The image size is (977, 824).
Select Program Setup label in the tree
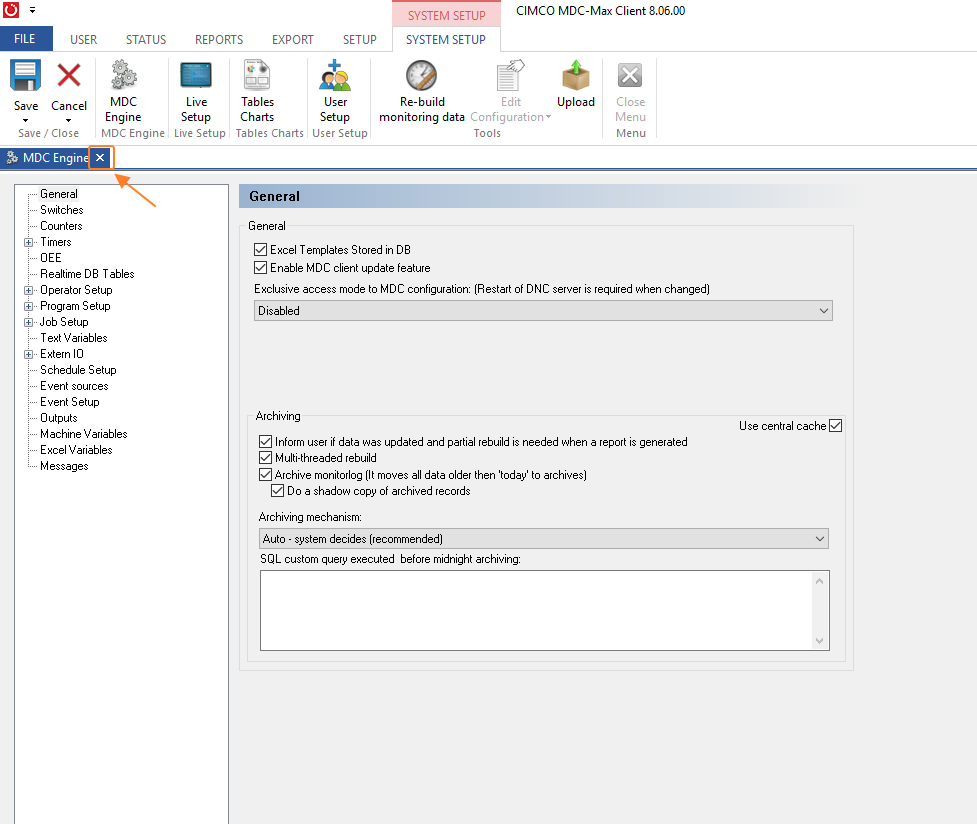(x=75, y=306)
